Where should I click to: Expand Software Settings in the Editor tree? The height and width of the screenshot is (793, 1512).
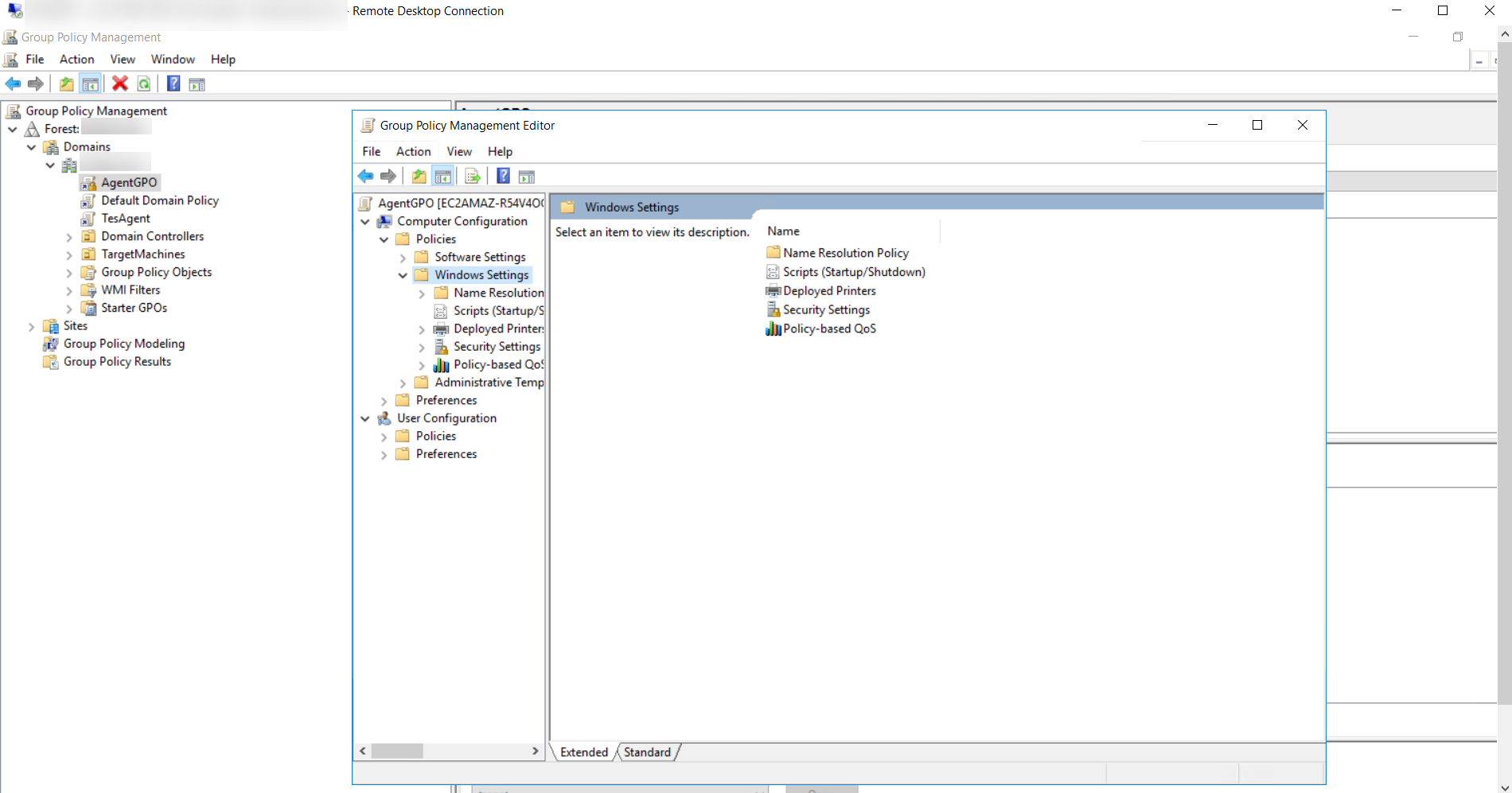pos(403,258)
